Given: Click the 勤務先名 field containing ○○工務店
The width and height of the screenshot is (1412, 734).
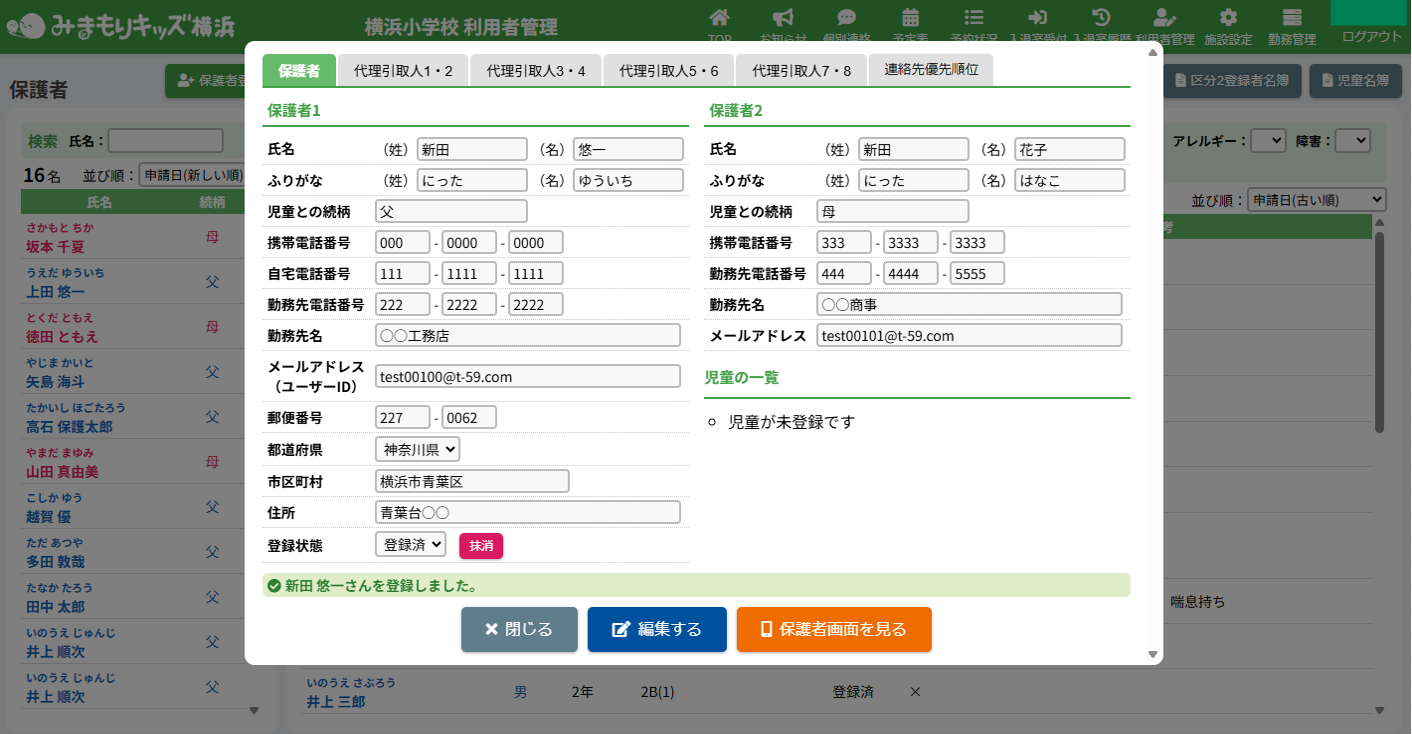Looking at the screenshot, I should point(527,335).
